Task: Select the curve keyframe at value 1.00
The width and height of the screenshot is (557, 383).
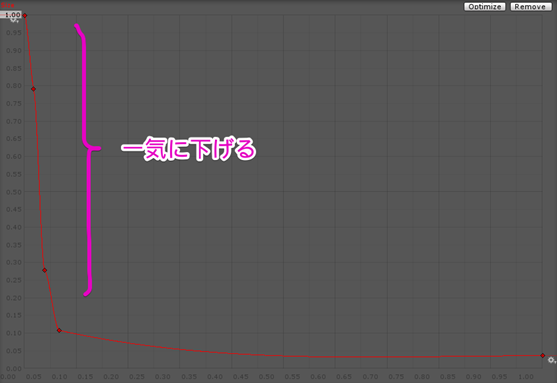Action: [x=25, y=16]
